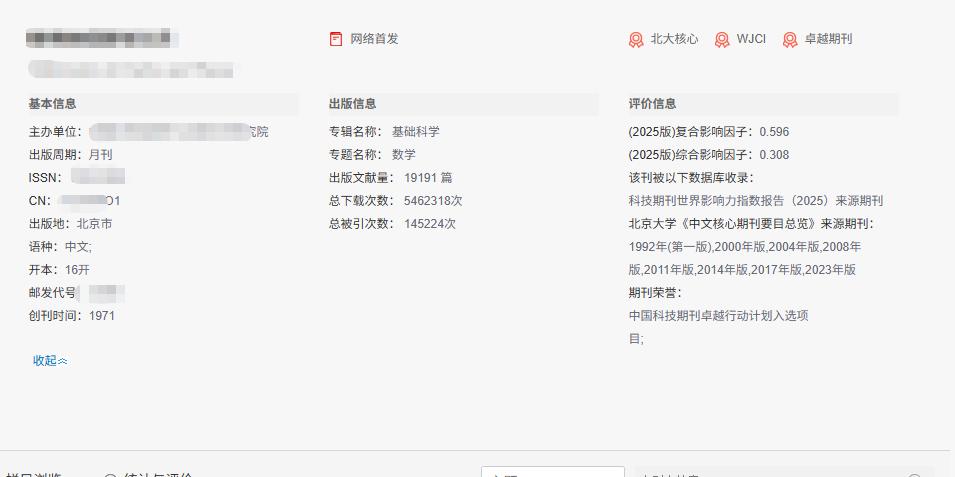Image resolution: width=955 pixels, height=477 pixels.
Task: Click the medal icon beside 北大核心
Action: click(x=636, y=40)
